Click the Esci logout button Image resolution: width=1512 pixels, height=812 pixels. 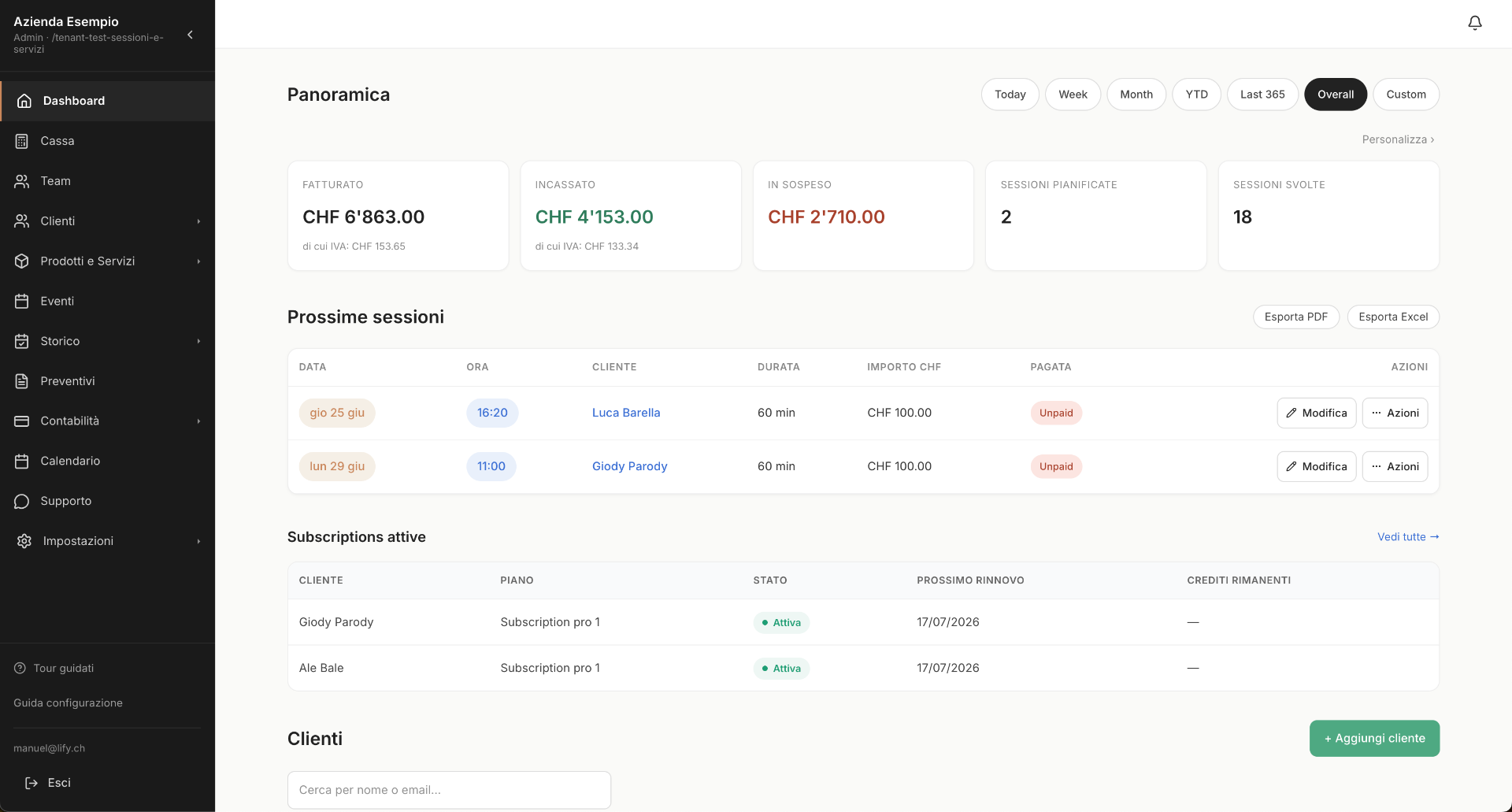click(47, 783)
